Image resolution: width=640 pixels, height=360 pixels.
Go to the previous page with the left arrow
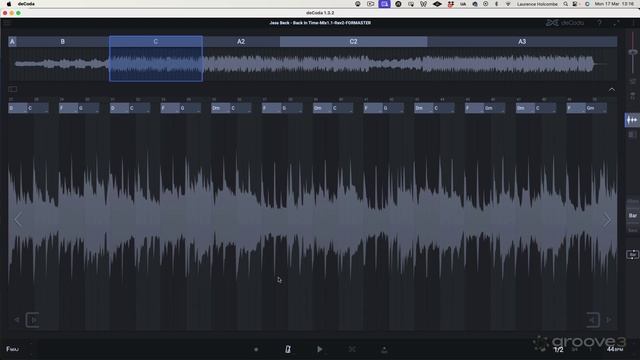pyautogui.click(x=18, y=220)
